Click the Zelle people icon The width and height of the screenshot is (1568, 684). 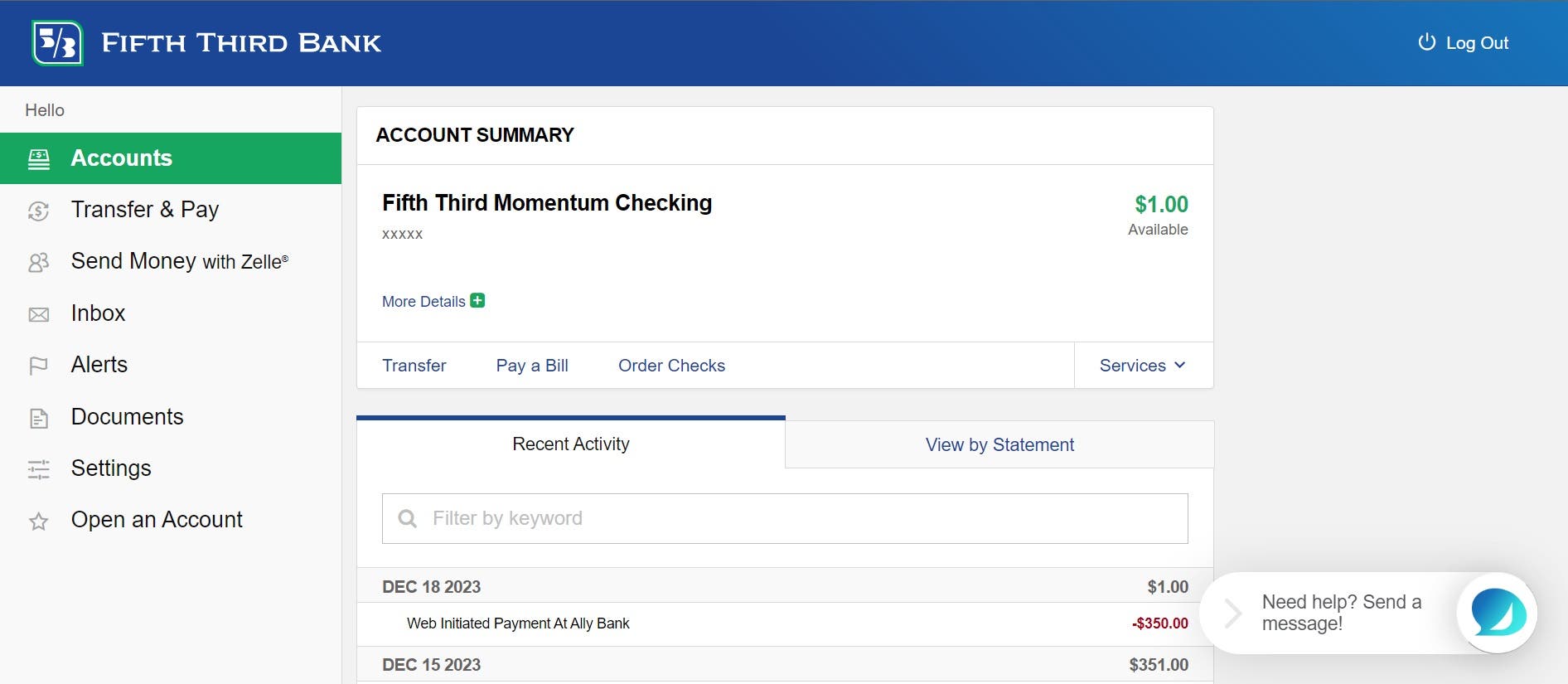click(x=39, y=263)
